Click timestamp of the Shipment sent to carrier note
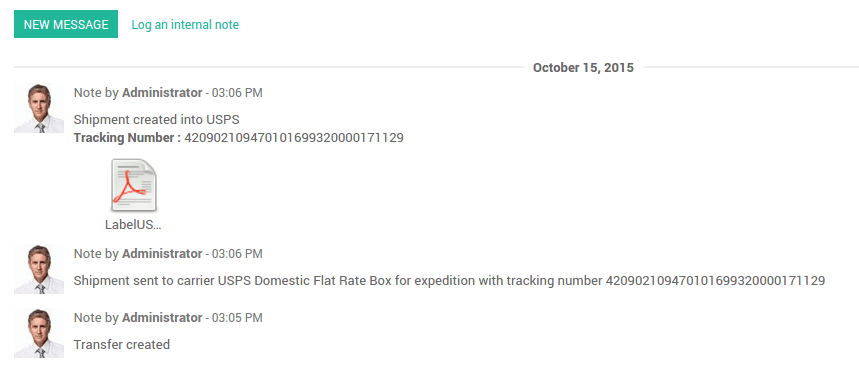The height and width of the screenshot is (366, 859). [x=237, y=254]
